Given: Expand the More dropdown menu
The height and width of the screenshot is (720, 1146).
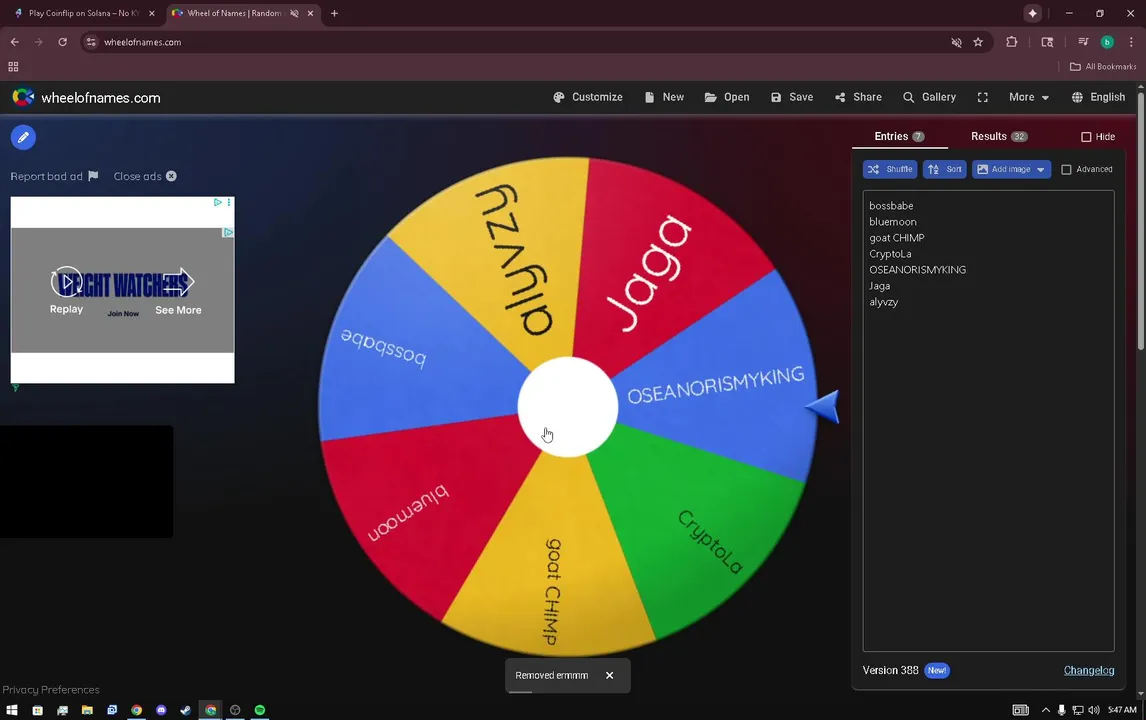Looking at the screenshot, I should coord(1029,97).
